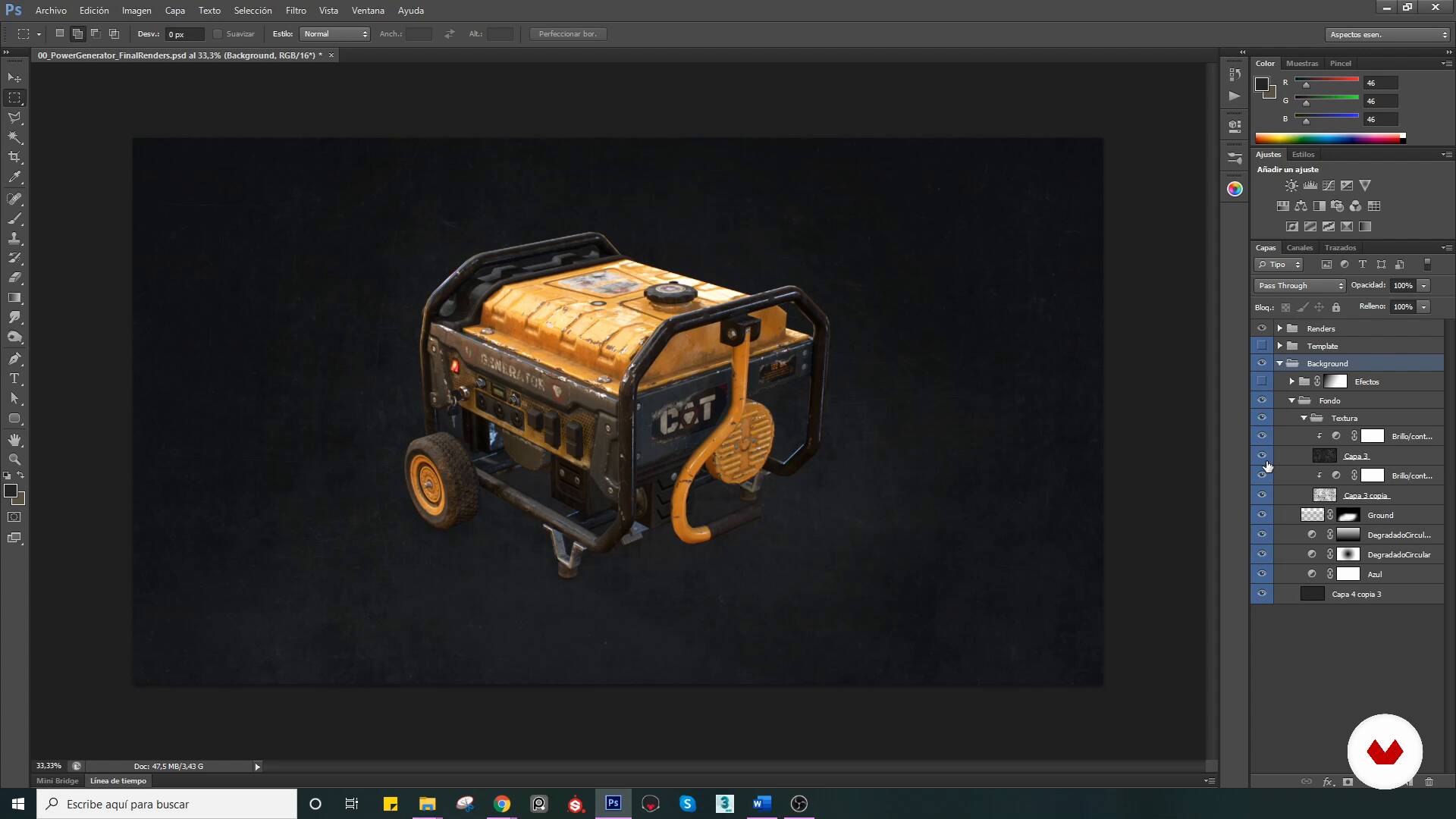Open the Capa menu
Screen dimensions: 1456x819
[175, 11]
